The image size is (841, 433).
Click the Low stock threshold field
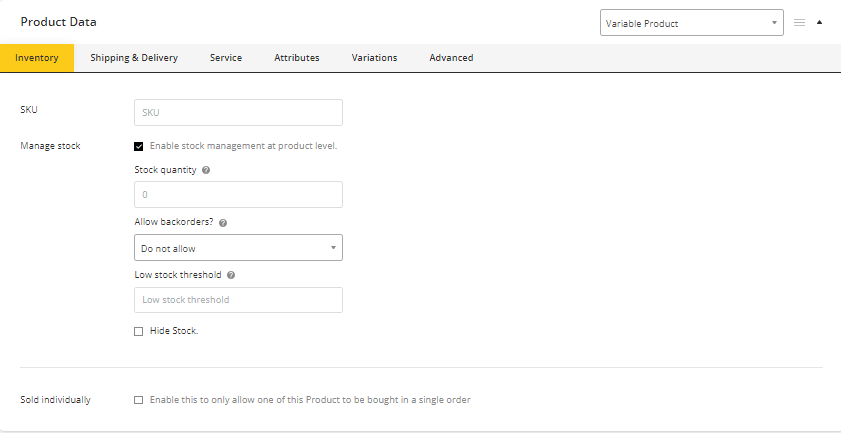pyautogui.click(x=238, y=300)
